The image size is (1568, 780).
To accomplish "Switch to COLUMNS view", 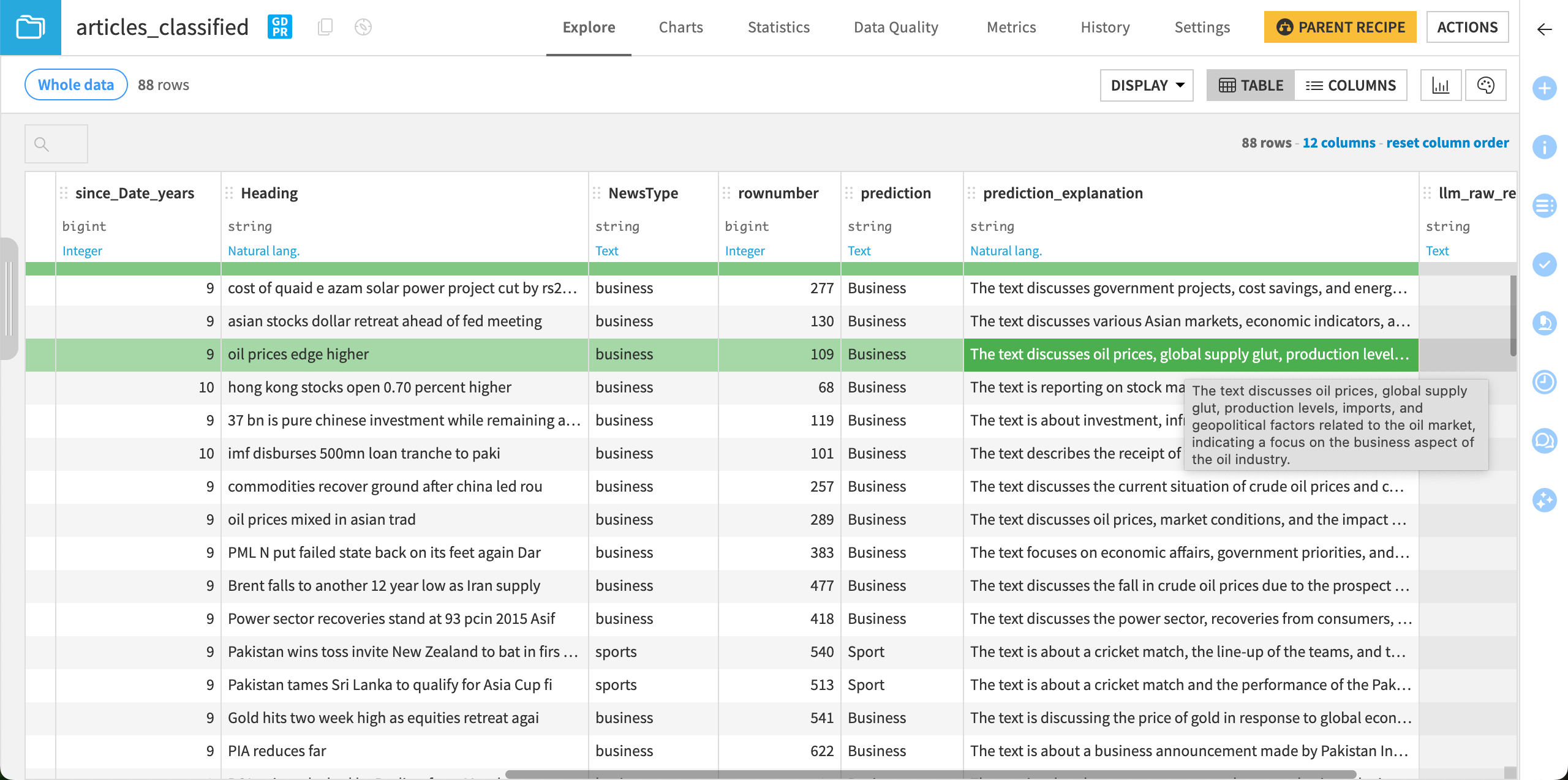I will (x=1351, y=85).
